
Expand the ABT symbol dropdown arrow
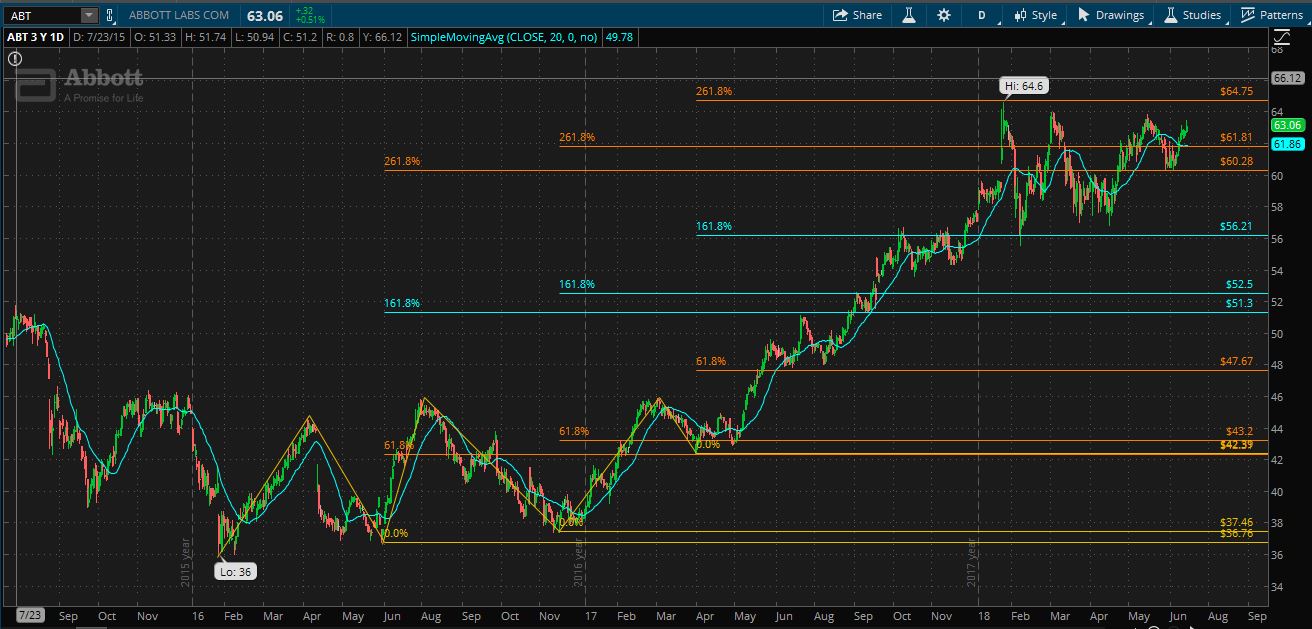[88, 15]
